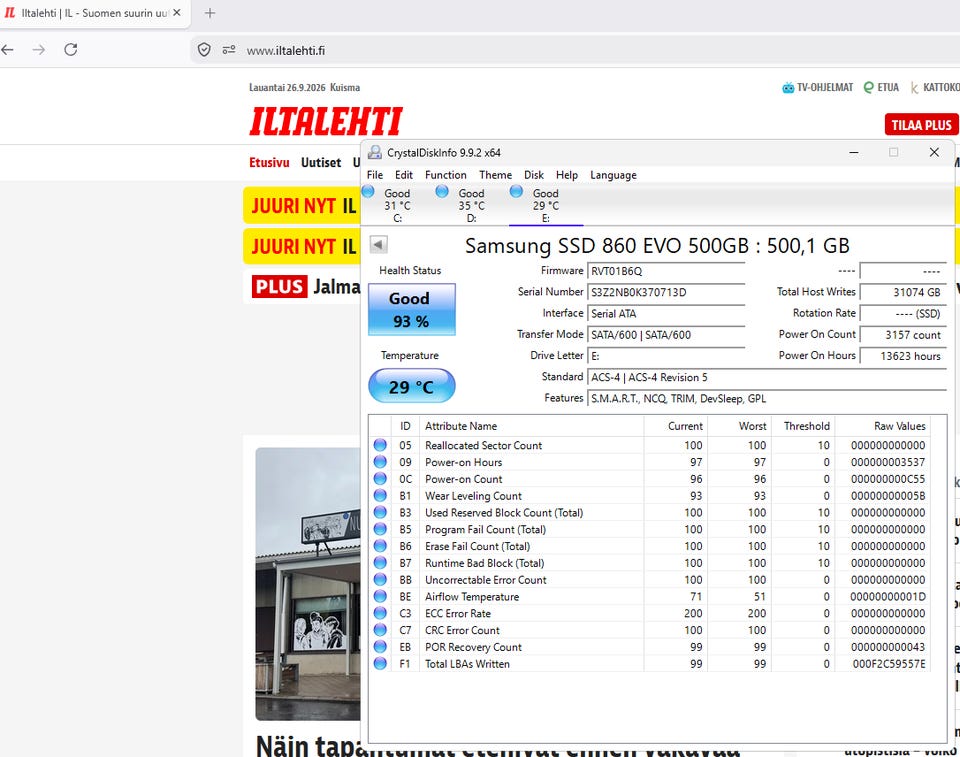This screenshot has height=757, width=960.
Task: Click status orb for Uncorrectable Error Count
Action: (380, 579)
